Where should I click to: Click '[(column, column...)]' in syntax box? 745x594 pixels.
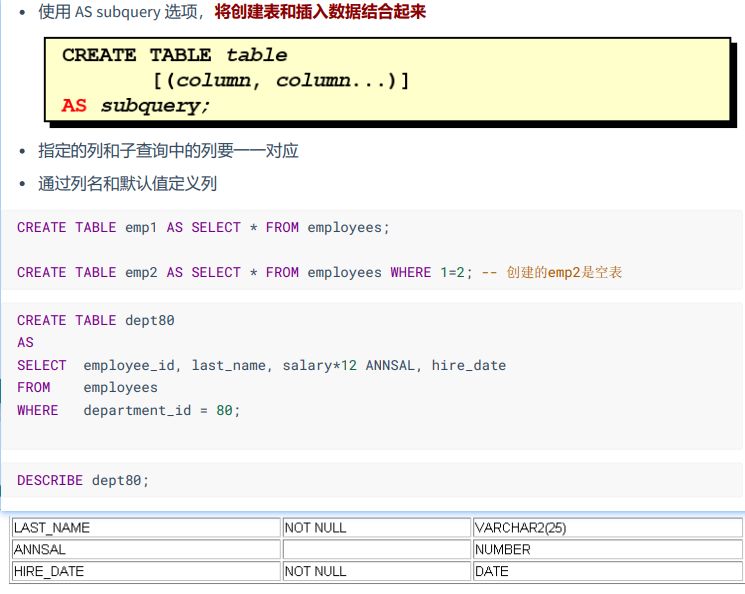click(281, 80)
